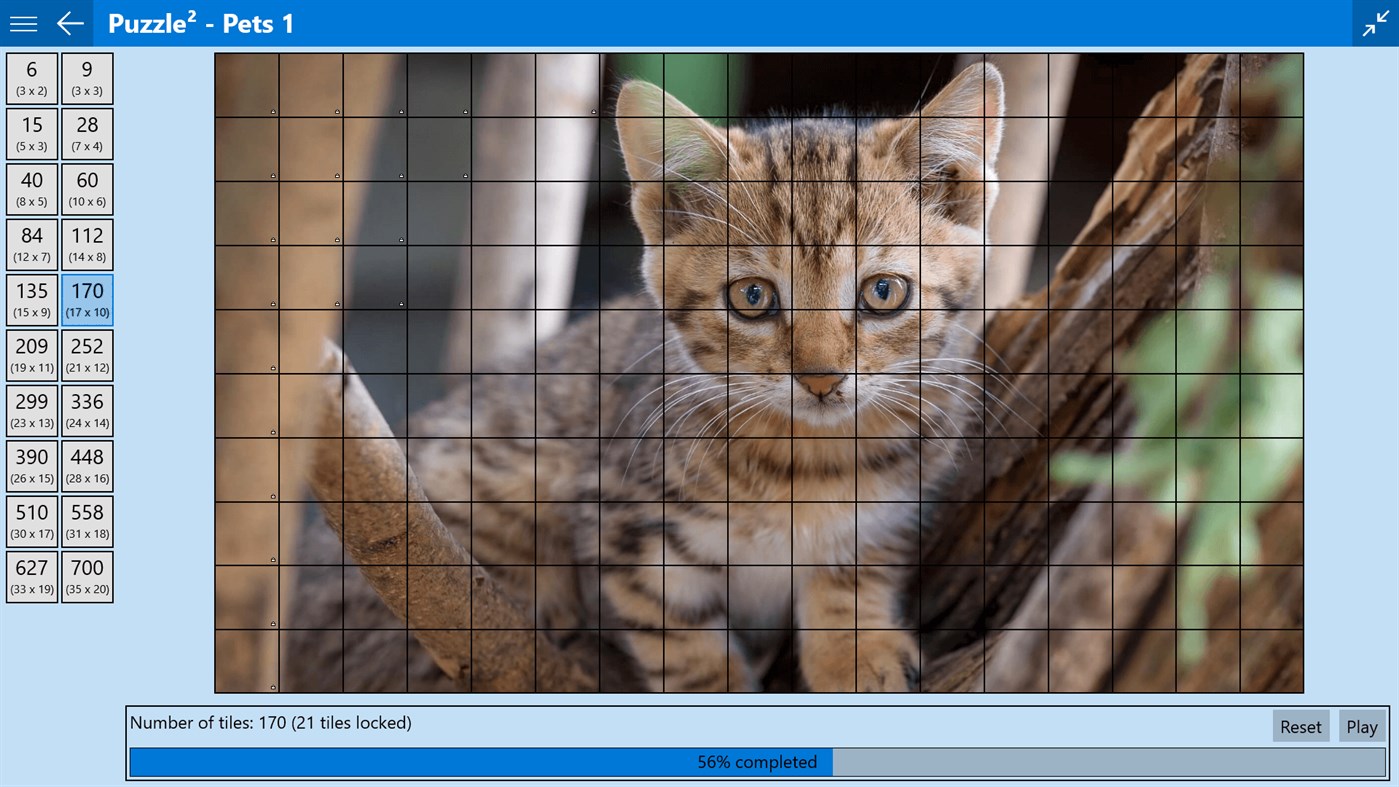1399x787 pixels.
Task: Choose the 252 (21 x 12) size
Action: click(86, 354)
